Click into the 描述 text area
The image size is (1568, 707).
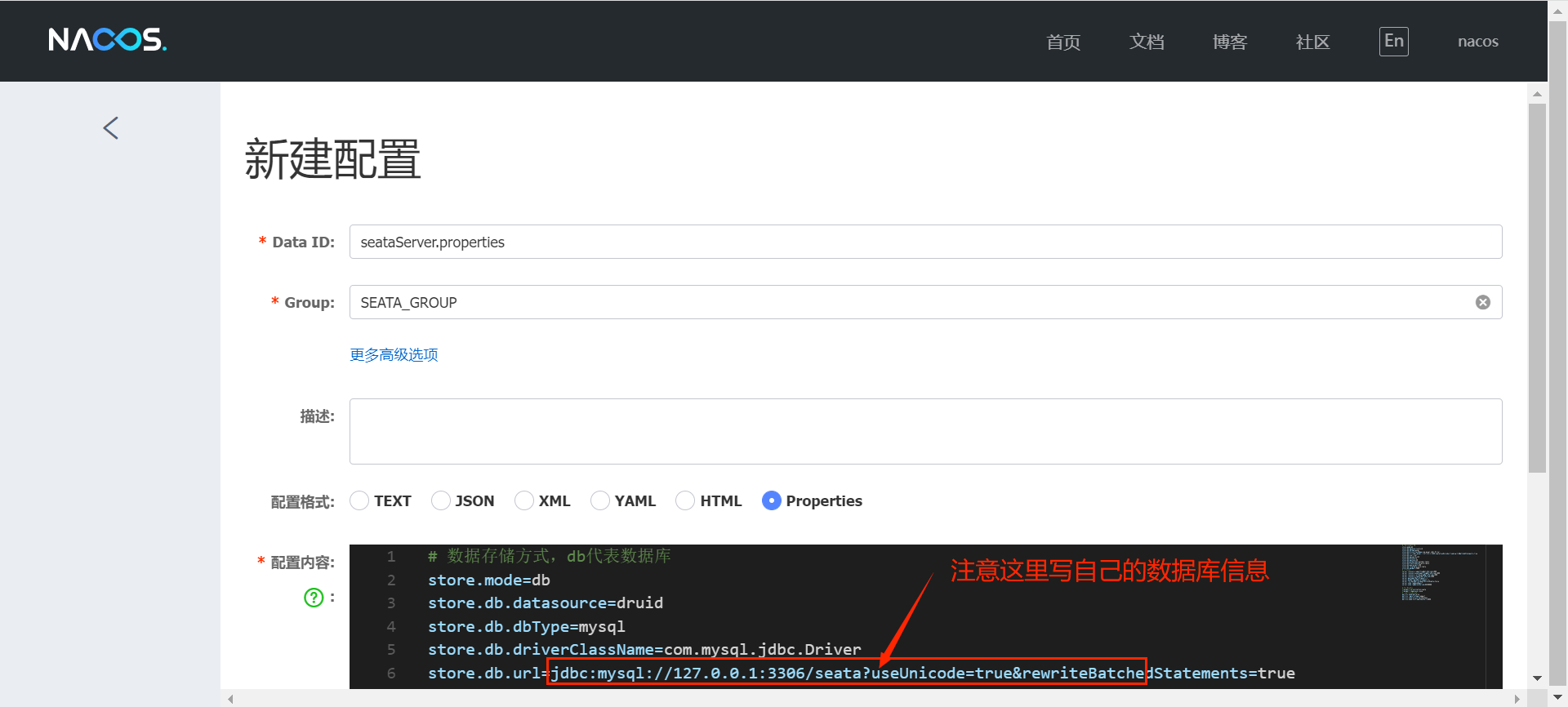[925, 431]
